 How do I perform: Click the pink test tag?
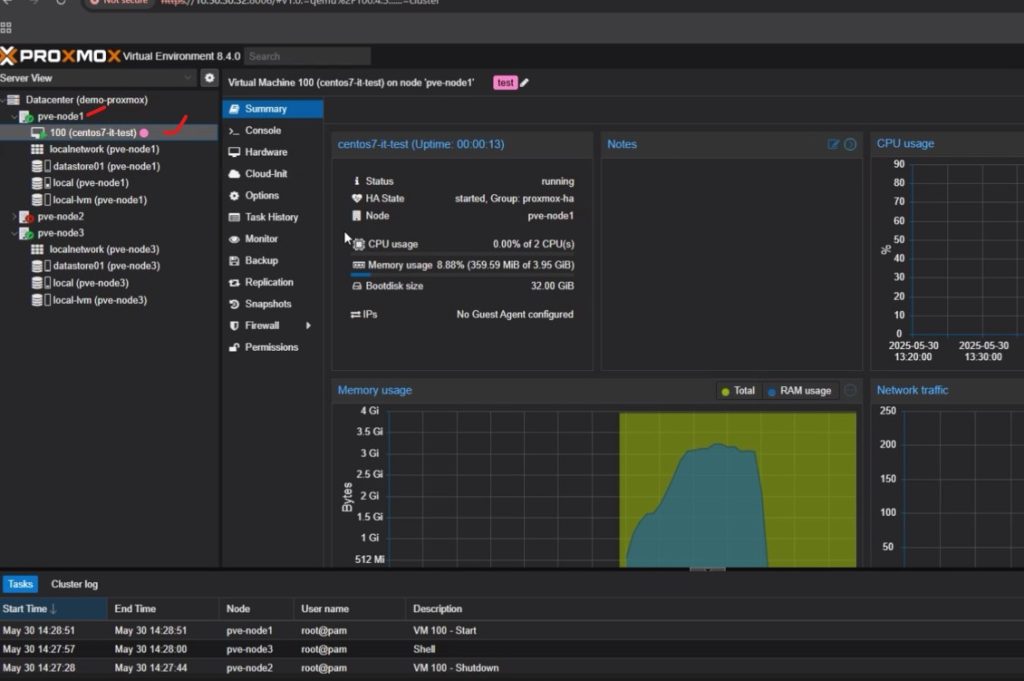point(505,83)
